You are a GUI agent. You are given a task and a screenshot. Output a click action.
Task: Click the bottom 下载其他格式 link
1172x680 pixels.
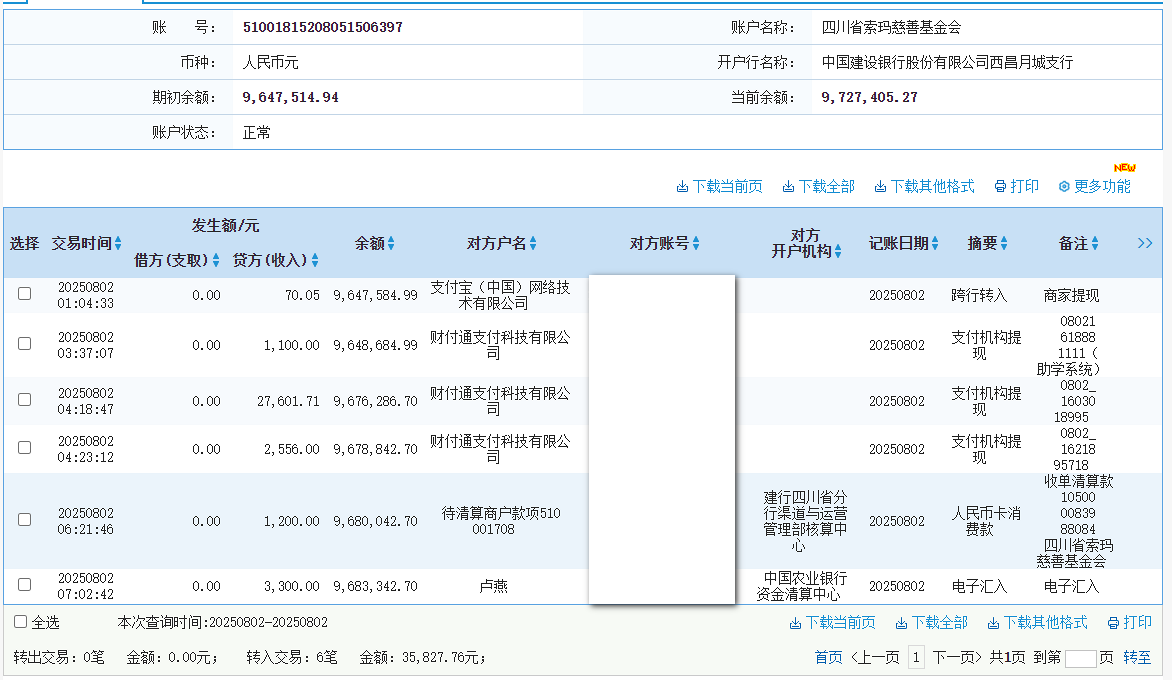1037,622
